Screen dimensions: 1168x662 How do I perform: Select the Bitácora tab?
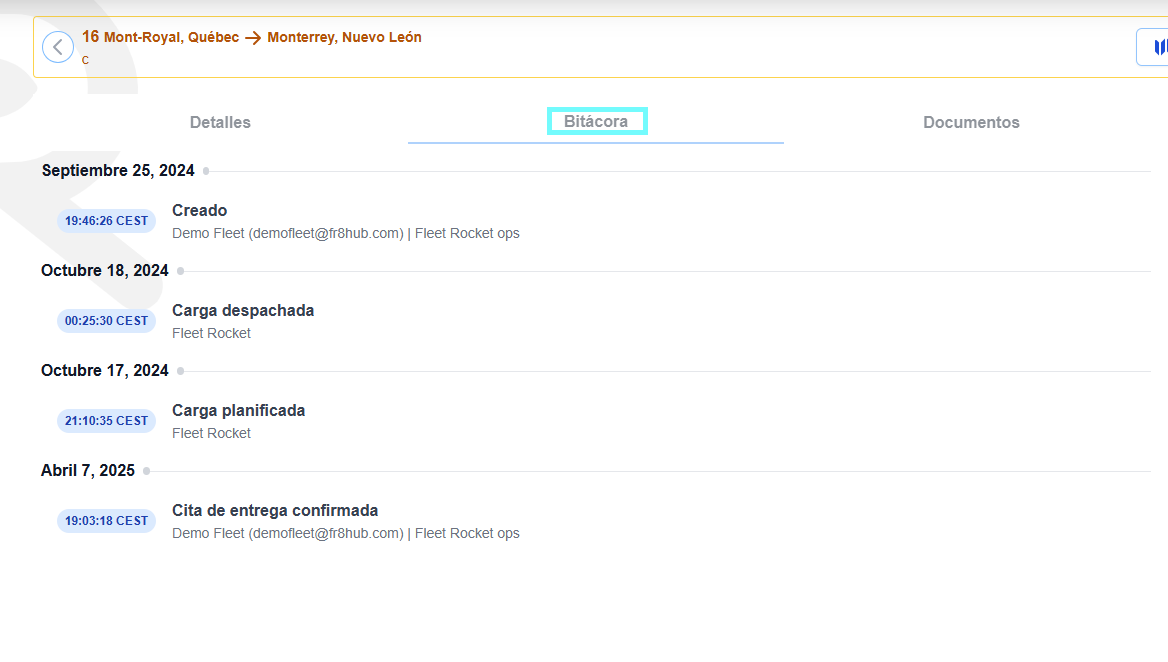coord(596,122)
